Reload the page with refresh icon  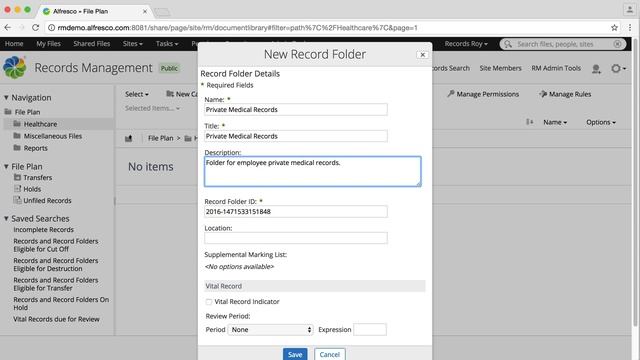[x=36, y=28]
